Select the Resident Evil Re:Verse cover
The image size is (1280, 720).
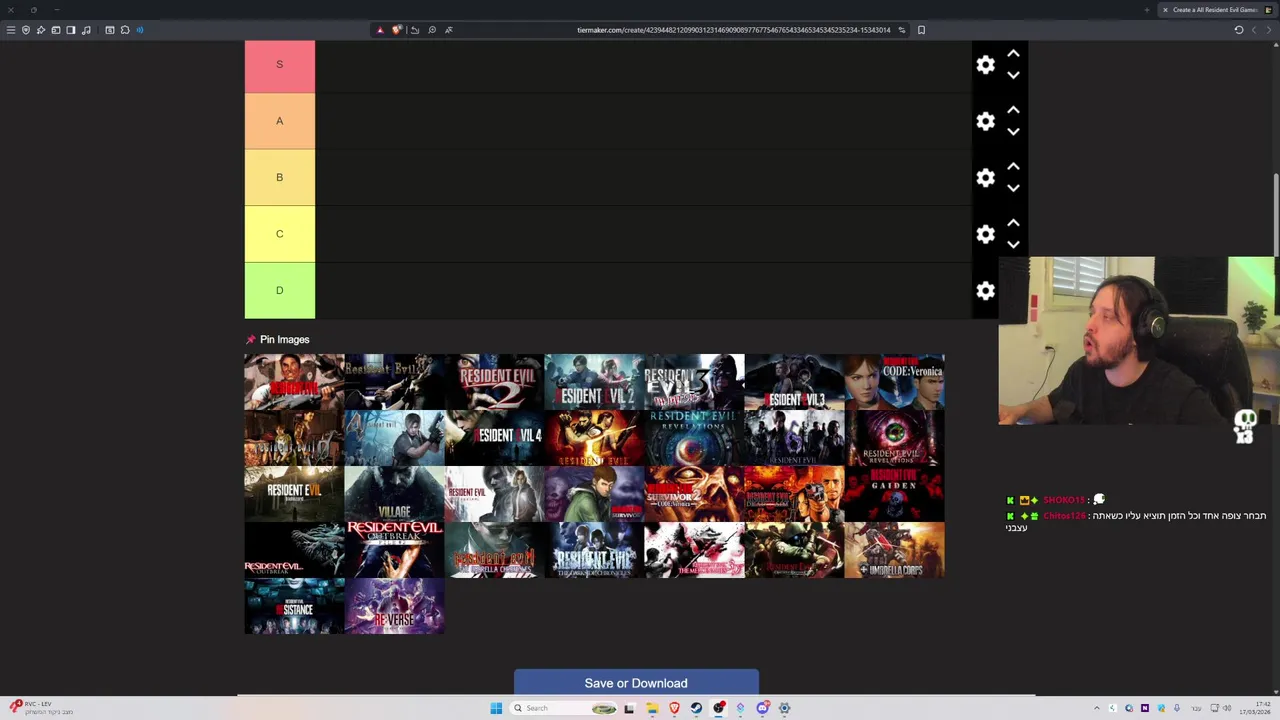394,606
